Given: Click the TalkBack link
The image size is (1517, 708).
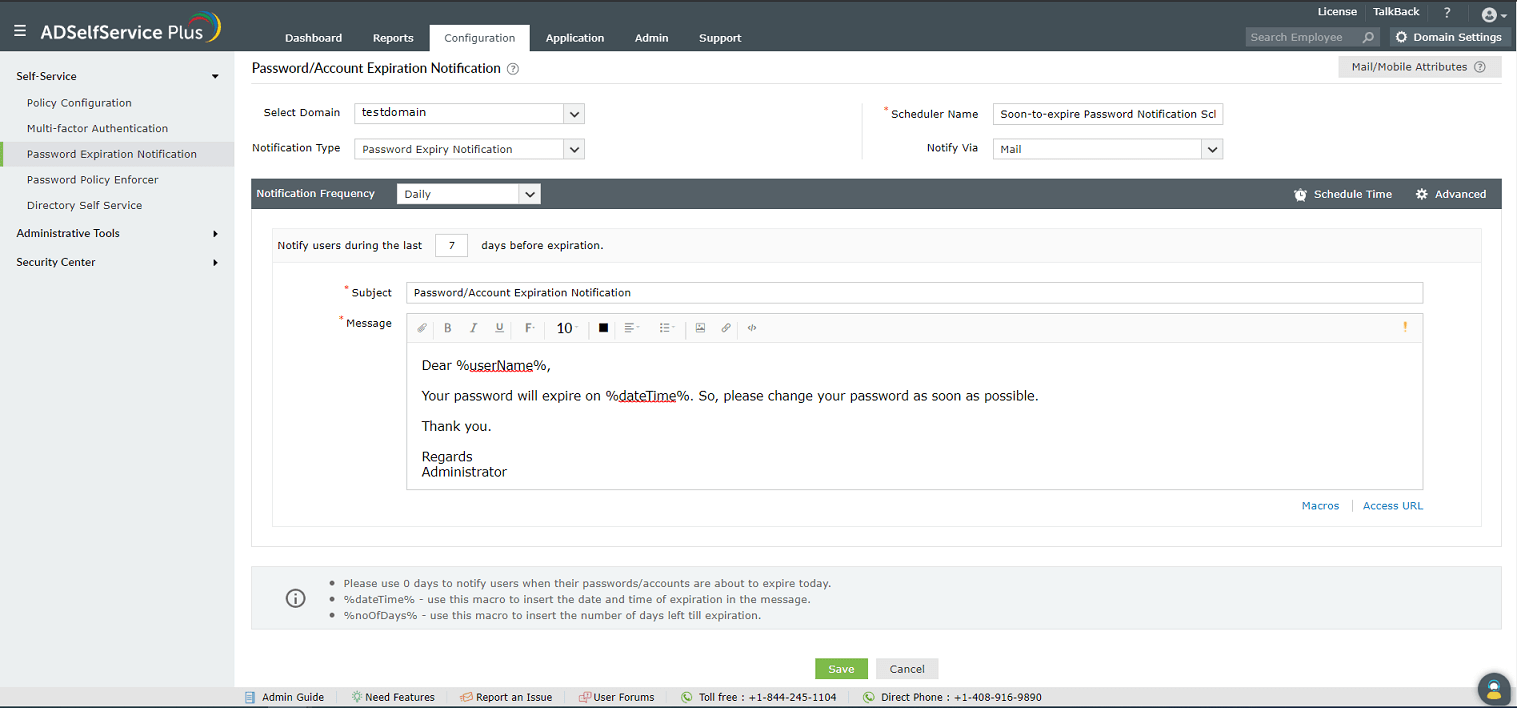Looking at the screenshot, I should pos(1396,12).
